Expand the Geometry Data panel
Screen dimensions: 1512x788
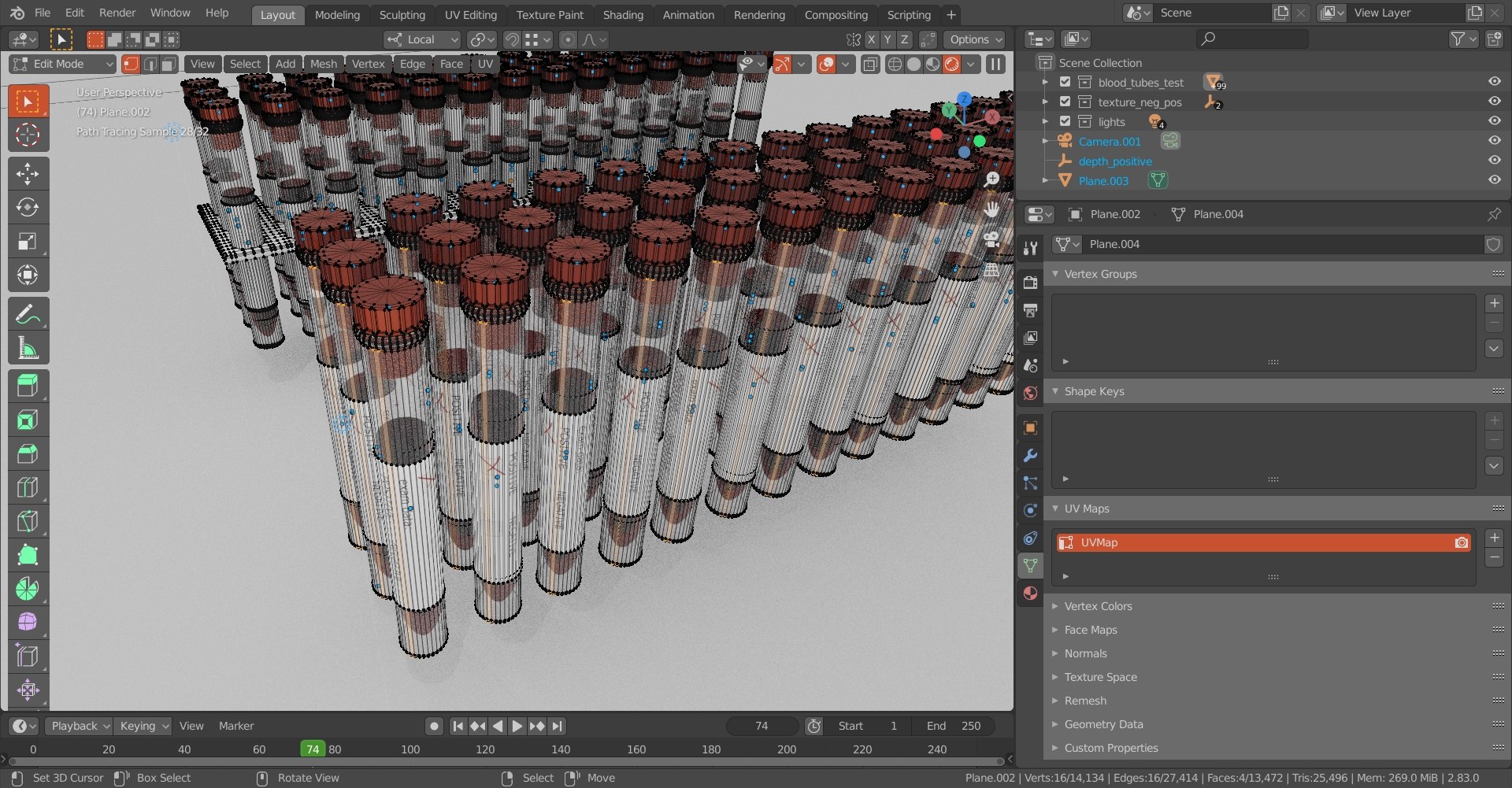pos(1055,723)
